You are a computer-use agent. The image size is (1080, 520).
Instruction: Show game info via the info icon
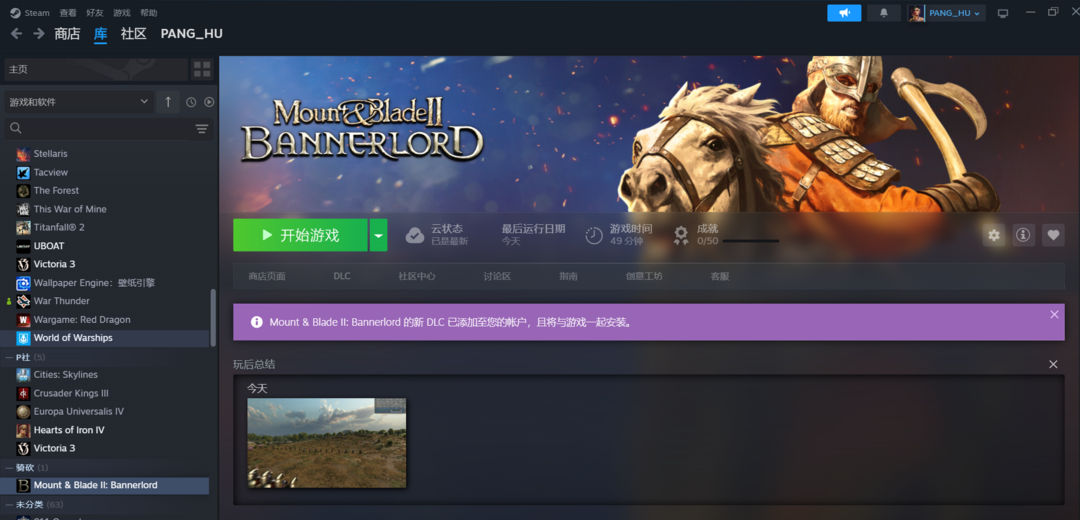pyautogui.click(x=1023, y=235)
